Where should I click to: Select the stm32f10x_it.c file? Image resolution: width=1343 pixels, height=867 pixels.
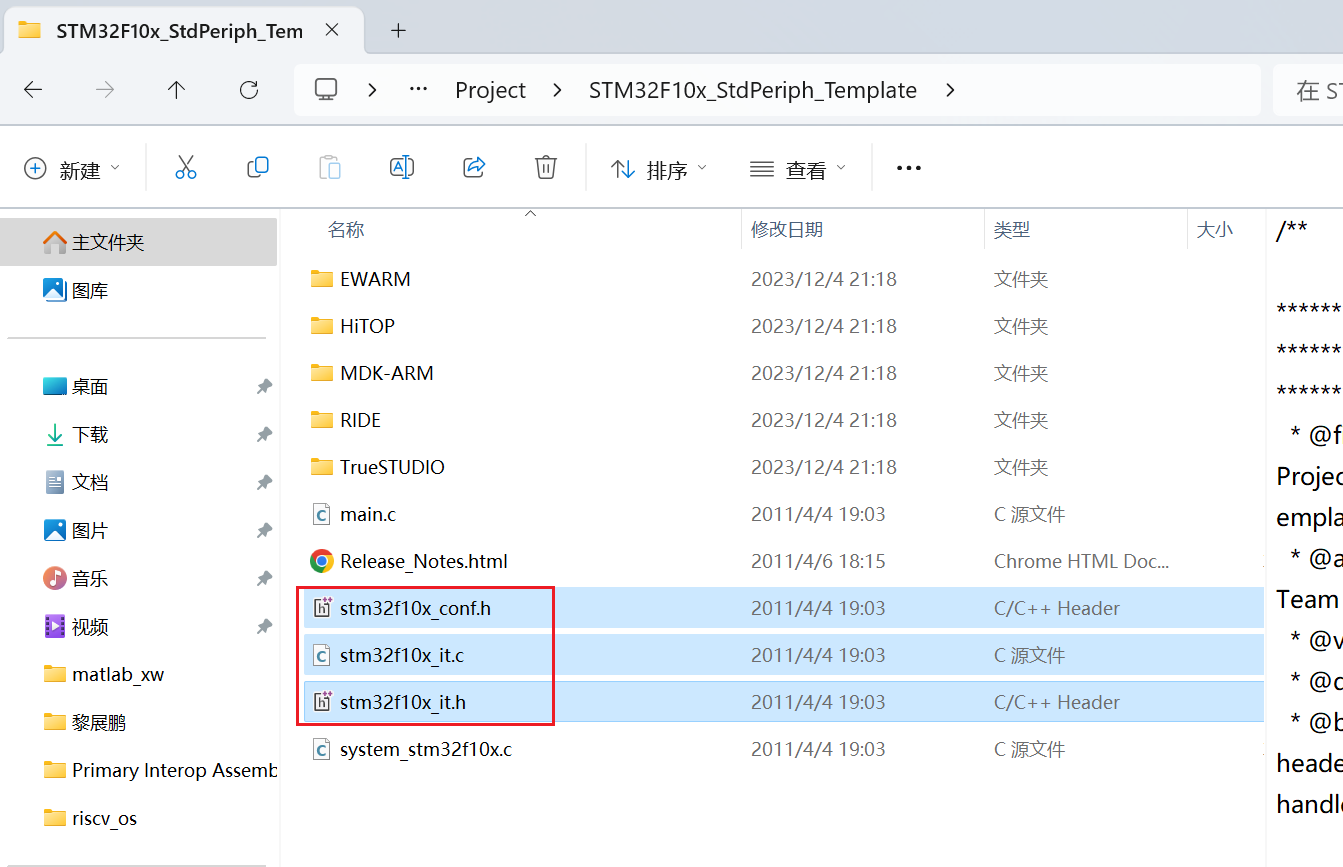click(x=783, y=655)
